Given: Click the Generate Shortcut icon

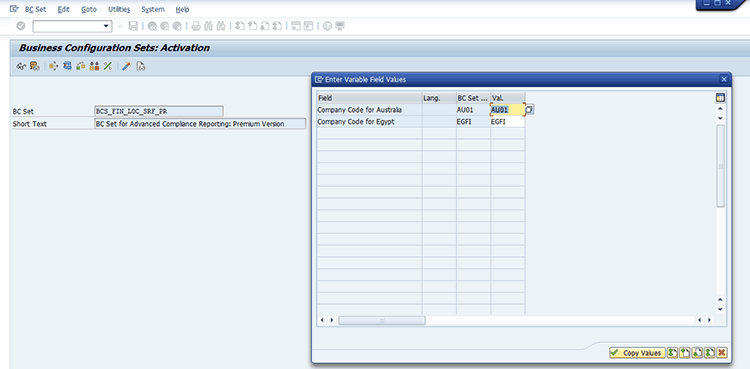Looking at the screenshot, I should click(309, 26).
